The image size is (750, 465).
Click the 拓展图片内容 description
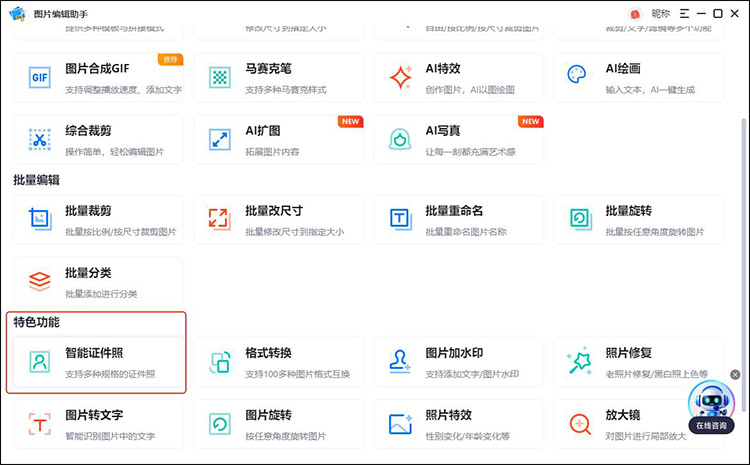pos(272,152)
